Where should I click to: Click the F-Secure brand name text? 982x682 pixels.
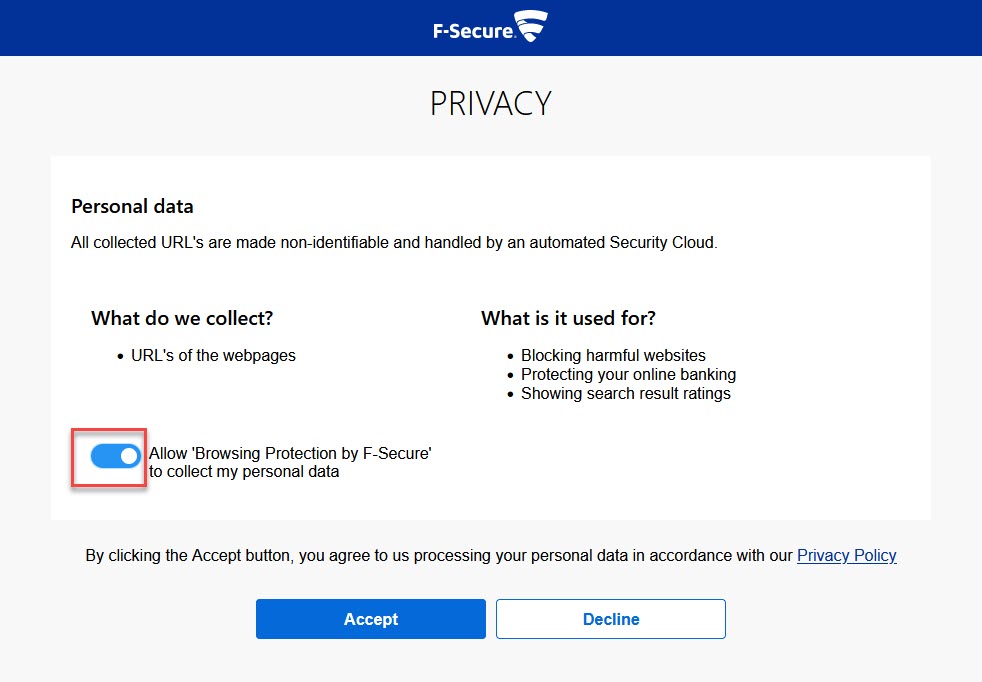473,30
